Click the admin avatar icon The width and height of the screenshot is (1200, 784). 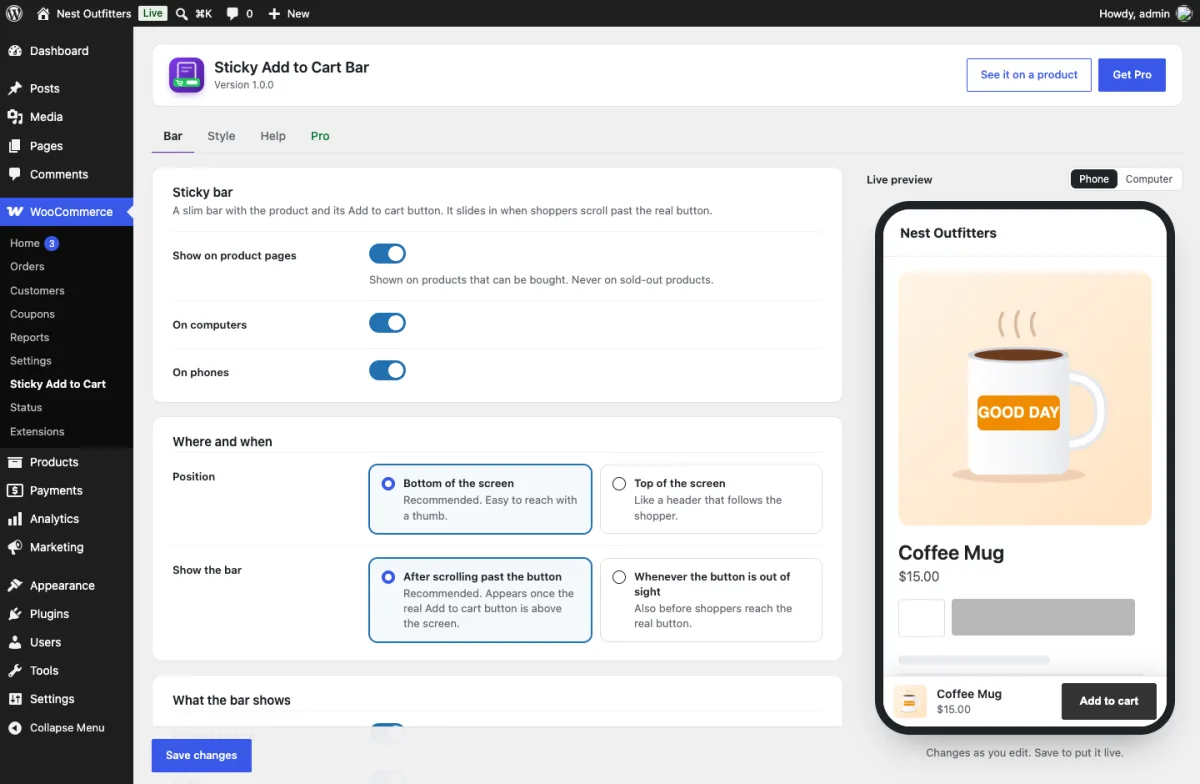[x=1184, y=13]
